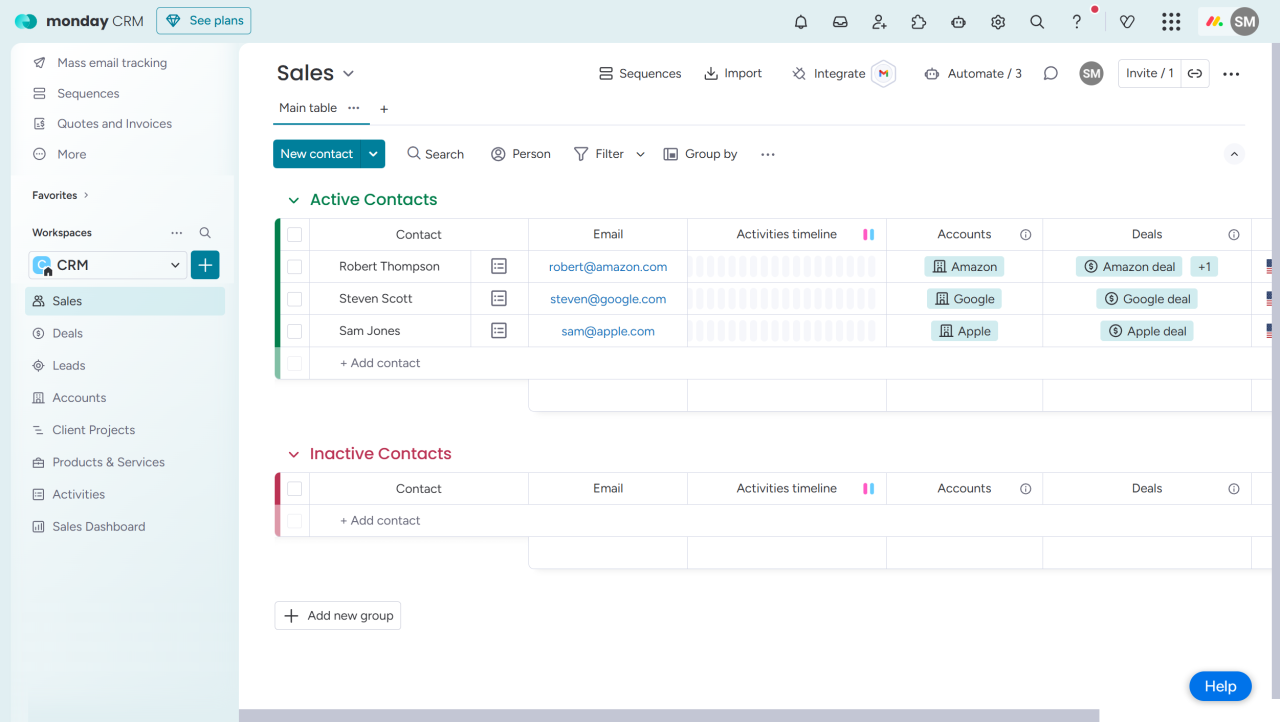Open the notifications bell icon
The height and width of the screenshot is (722, 1280).
click(800, 22)
